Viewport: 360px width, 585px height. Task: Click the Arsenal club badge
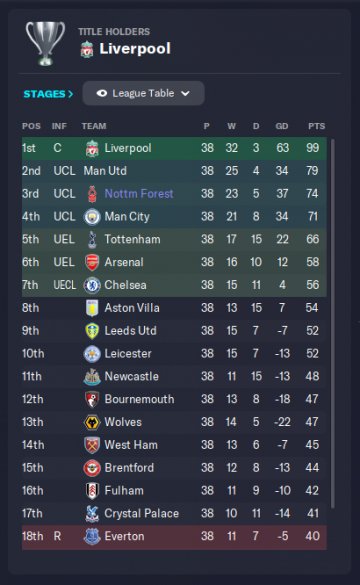coord(92,262)
